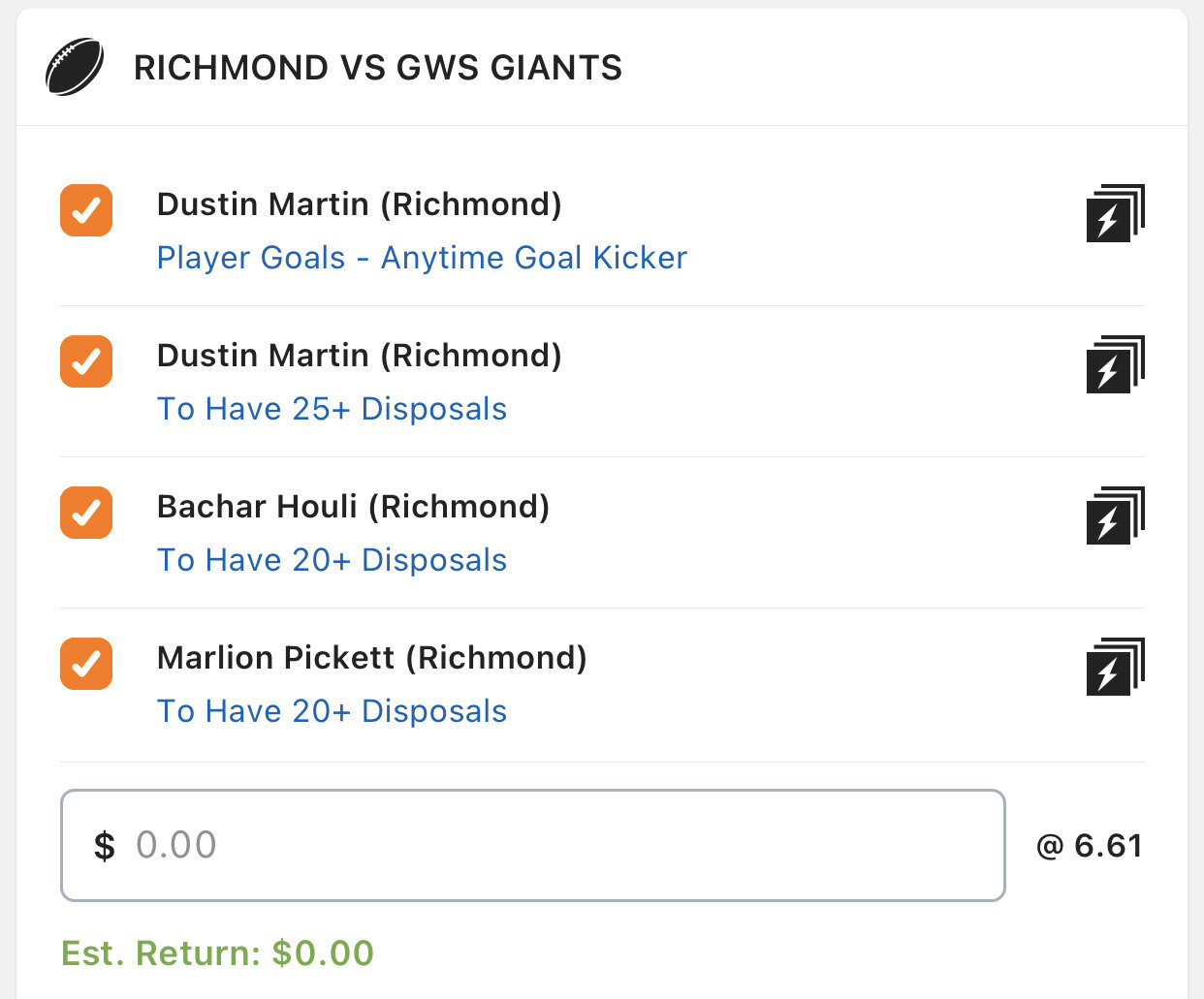The height and width of the screenshot is (999, 1204).
Task: Uncheck Marlion Pickett 20+ Disposals checkbox
Action: [x=86, y=664]
